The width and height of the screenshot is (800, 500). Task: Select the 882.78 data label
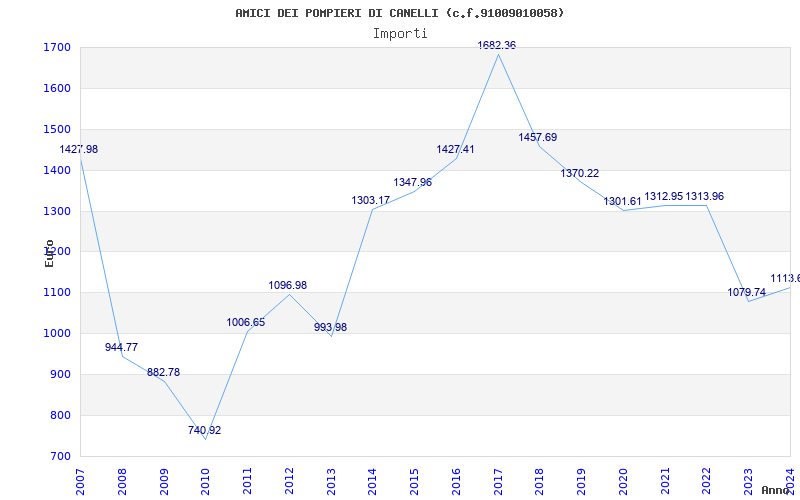[163, 372]
